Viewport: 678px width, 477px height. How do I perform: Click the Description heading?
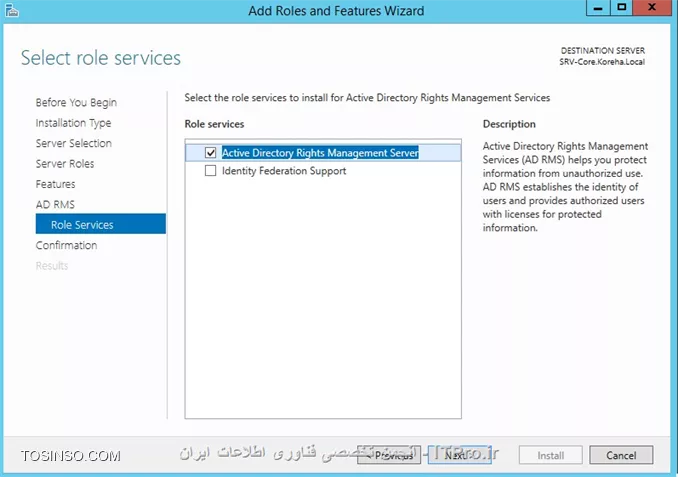pos(509,124)
